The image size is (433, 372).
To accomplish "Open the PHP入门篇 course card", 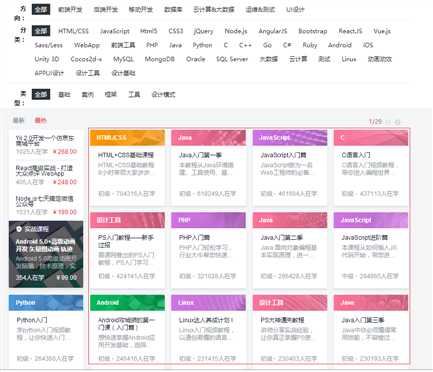I will (x=209, y=250).
